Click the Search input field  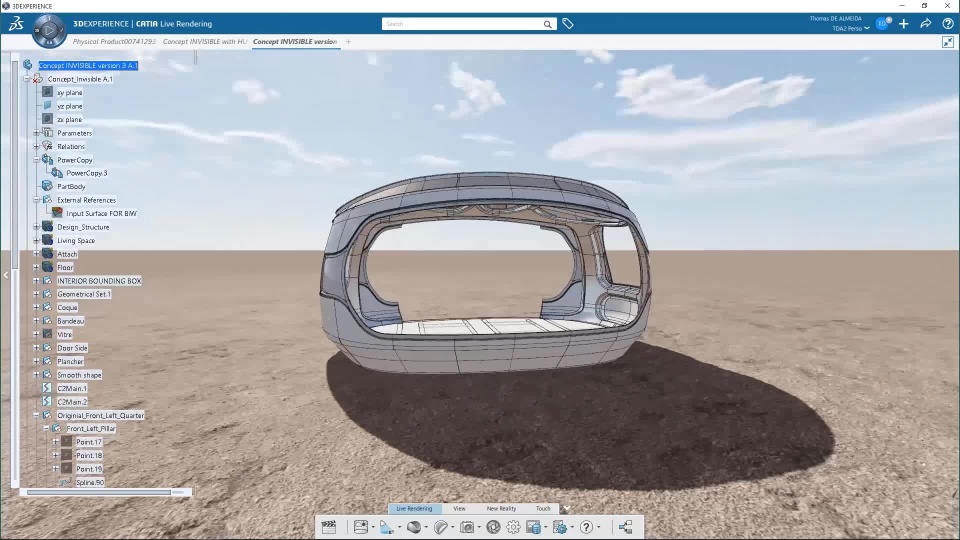(x=463, y=24)
